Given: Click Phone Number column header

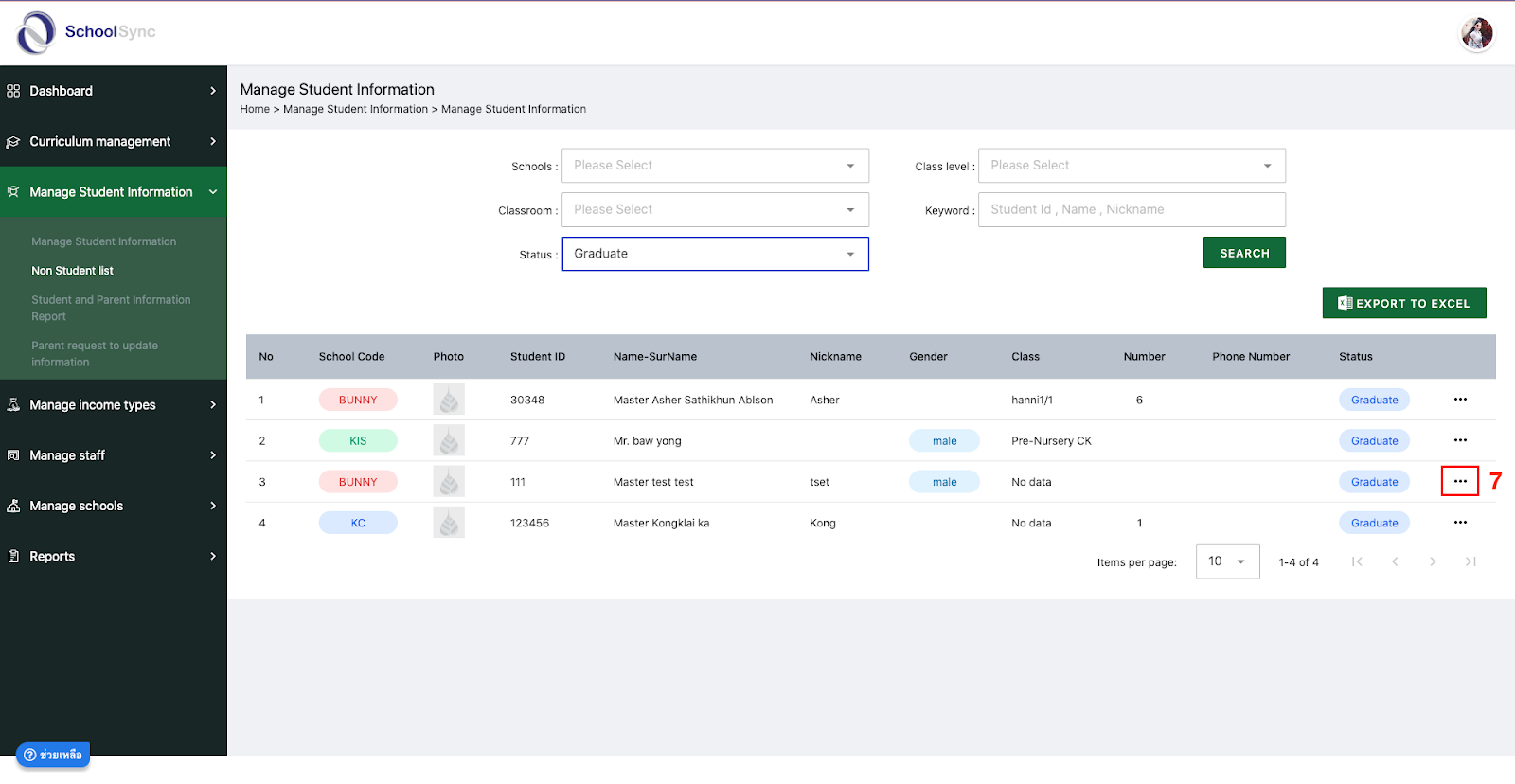Looking at the screenshot, I should tap(1251, 357).
